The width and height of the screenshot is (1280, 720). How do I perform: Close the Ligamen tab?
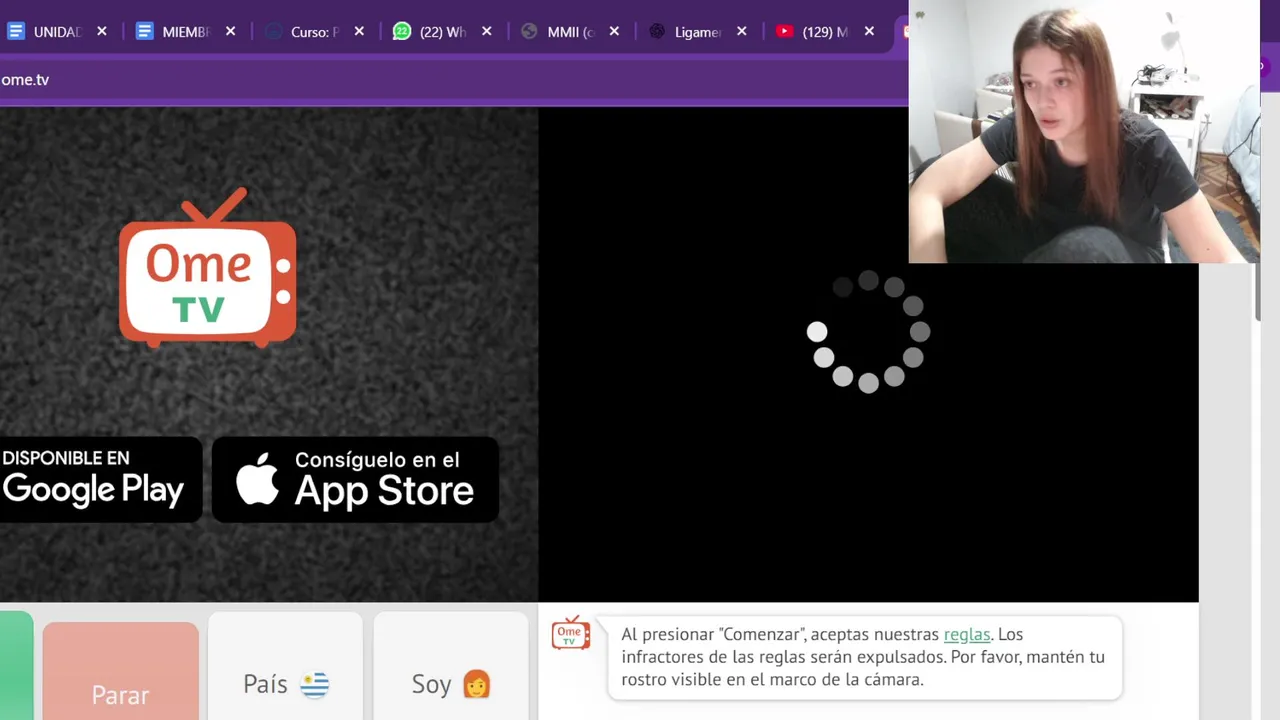(742, 31)
